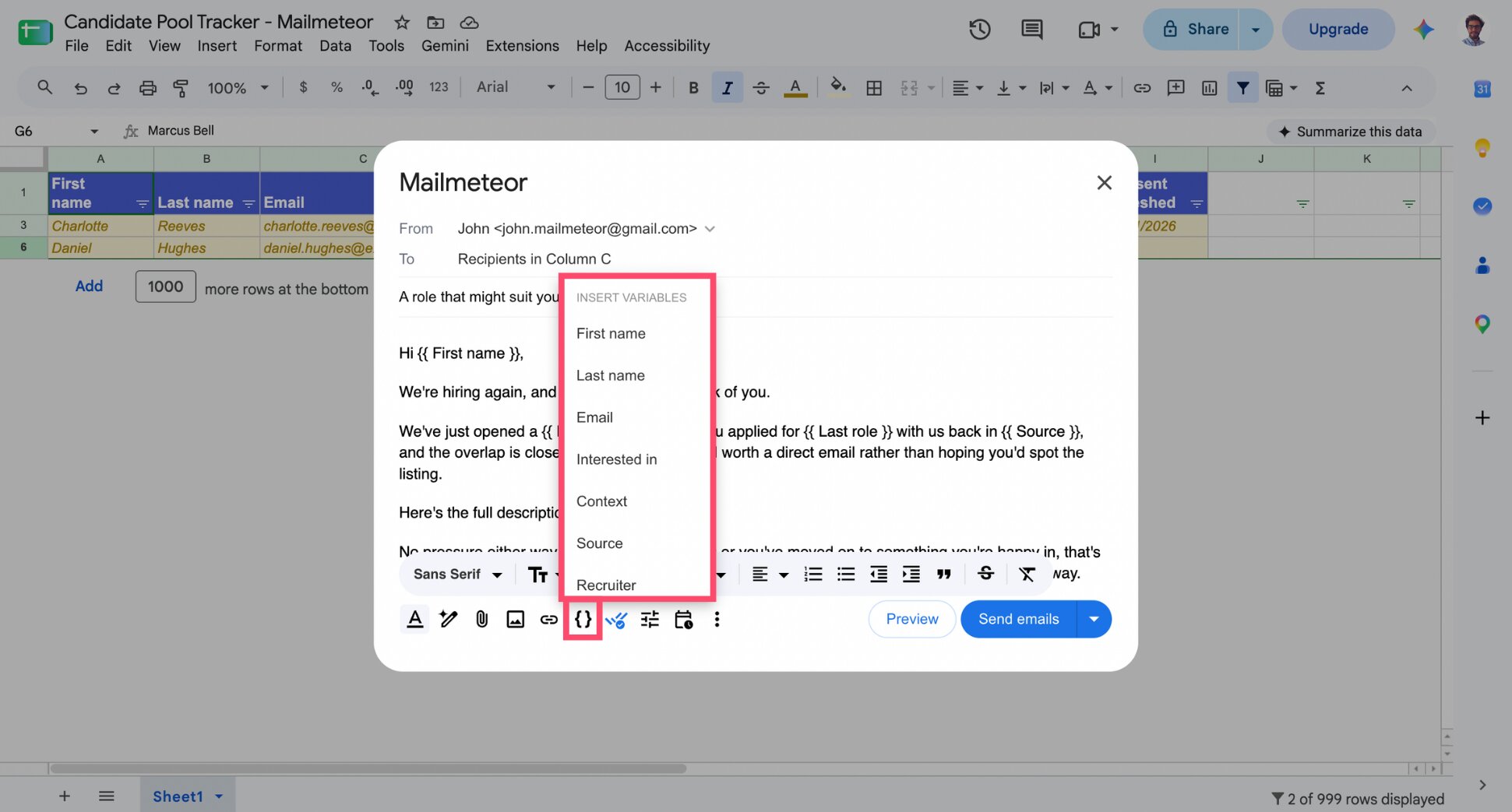Viewport: 1512px width, 812px height.
Task: Open the Send emails dropdown arrow
Action: [1094, 619]
